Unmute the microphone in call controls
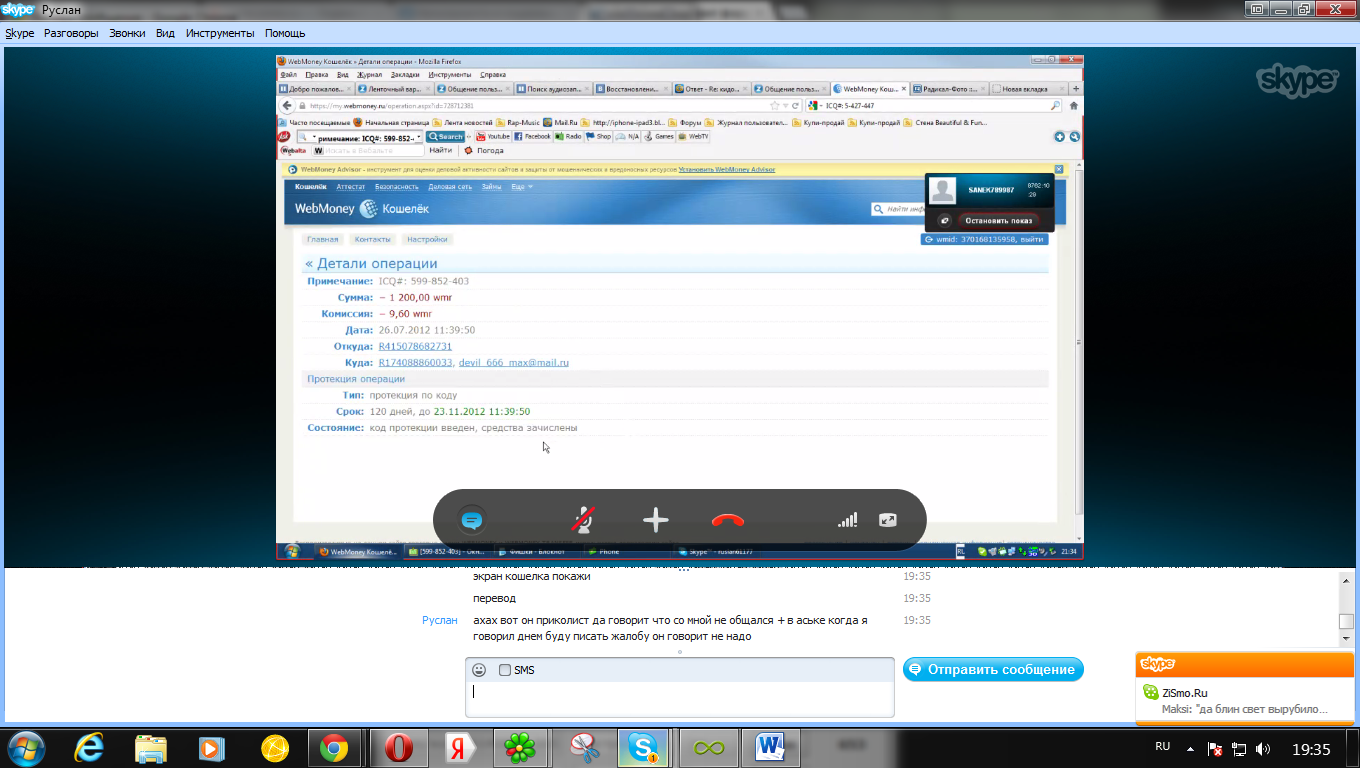 click(584, 520)
